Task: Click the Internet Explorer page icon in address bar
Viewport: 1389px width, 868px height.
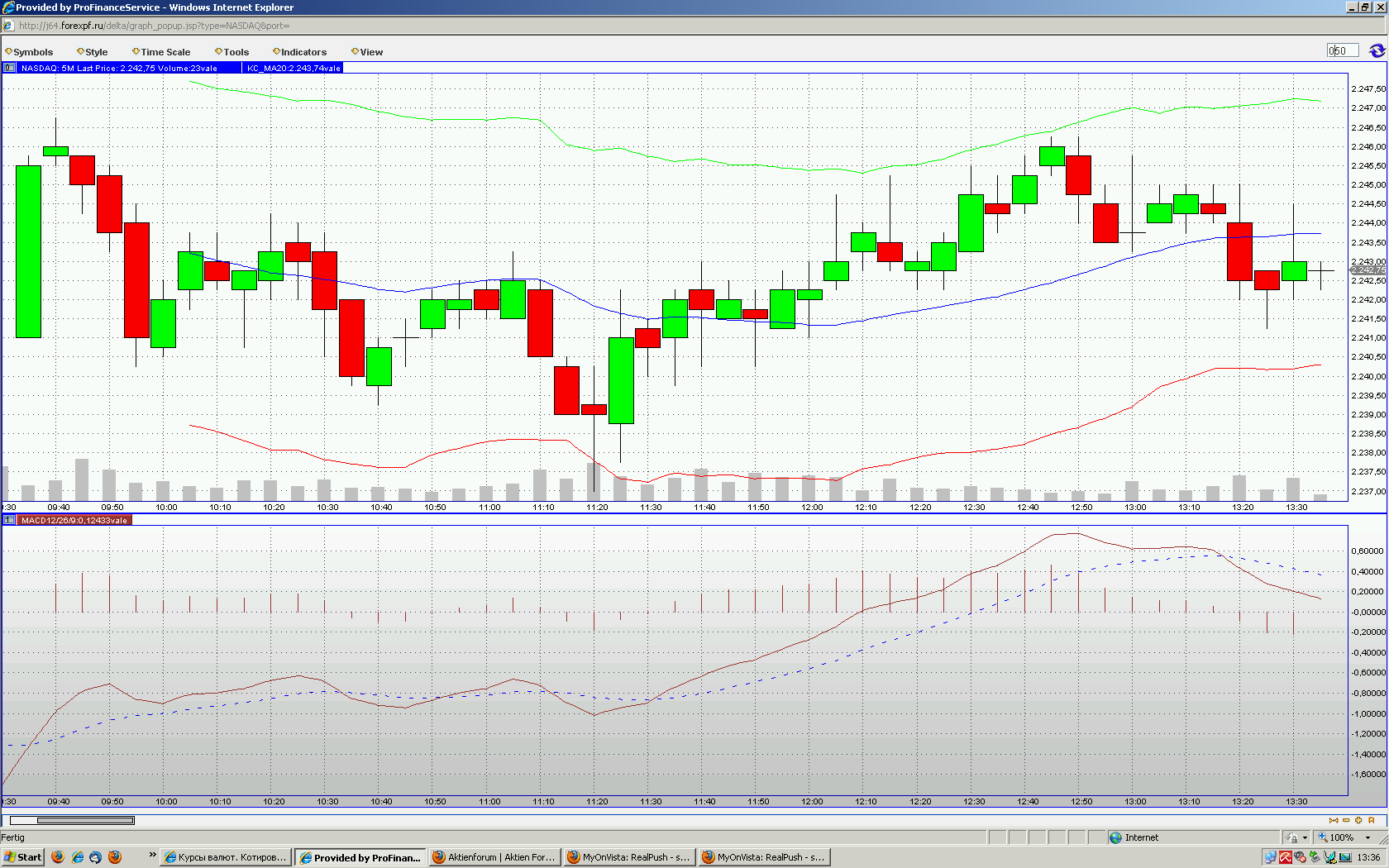Action: 8,26
